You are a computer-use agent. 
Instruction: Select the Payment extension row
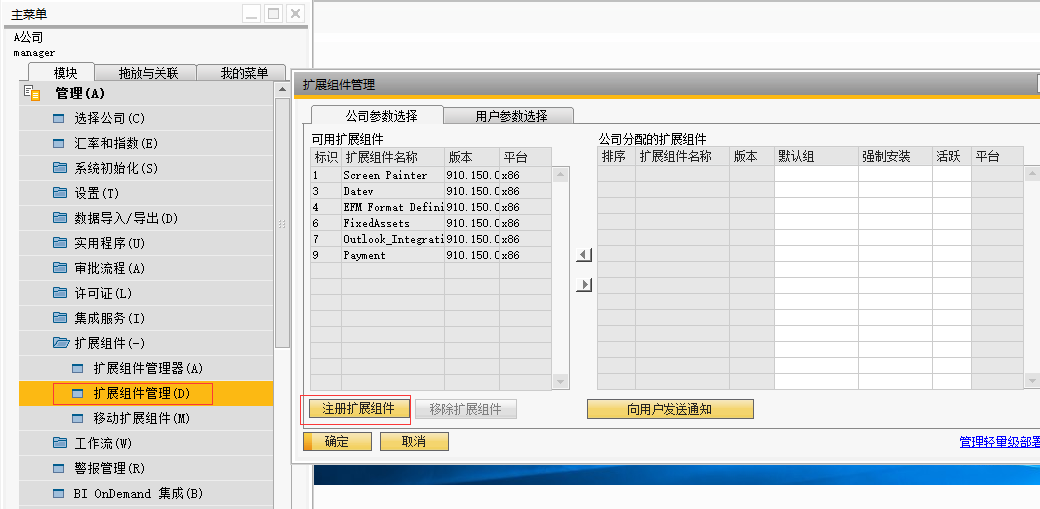tap(431, 255)
